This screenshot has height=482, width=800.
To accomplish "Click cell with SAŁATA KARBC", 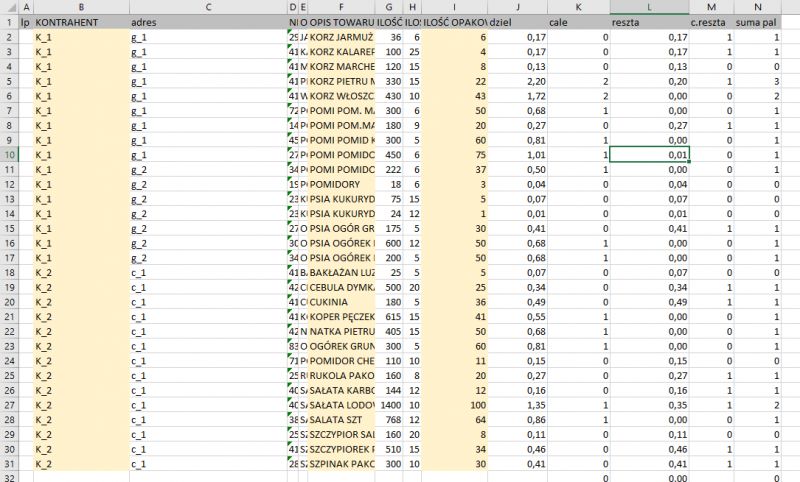I will click(x=341, y=390).
